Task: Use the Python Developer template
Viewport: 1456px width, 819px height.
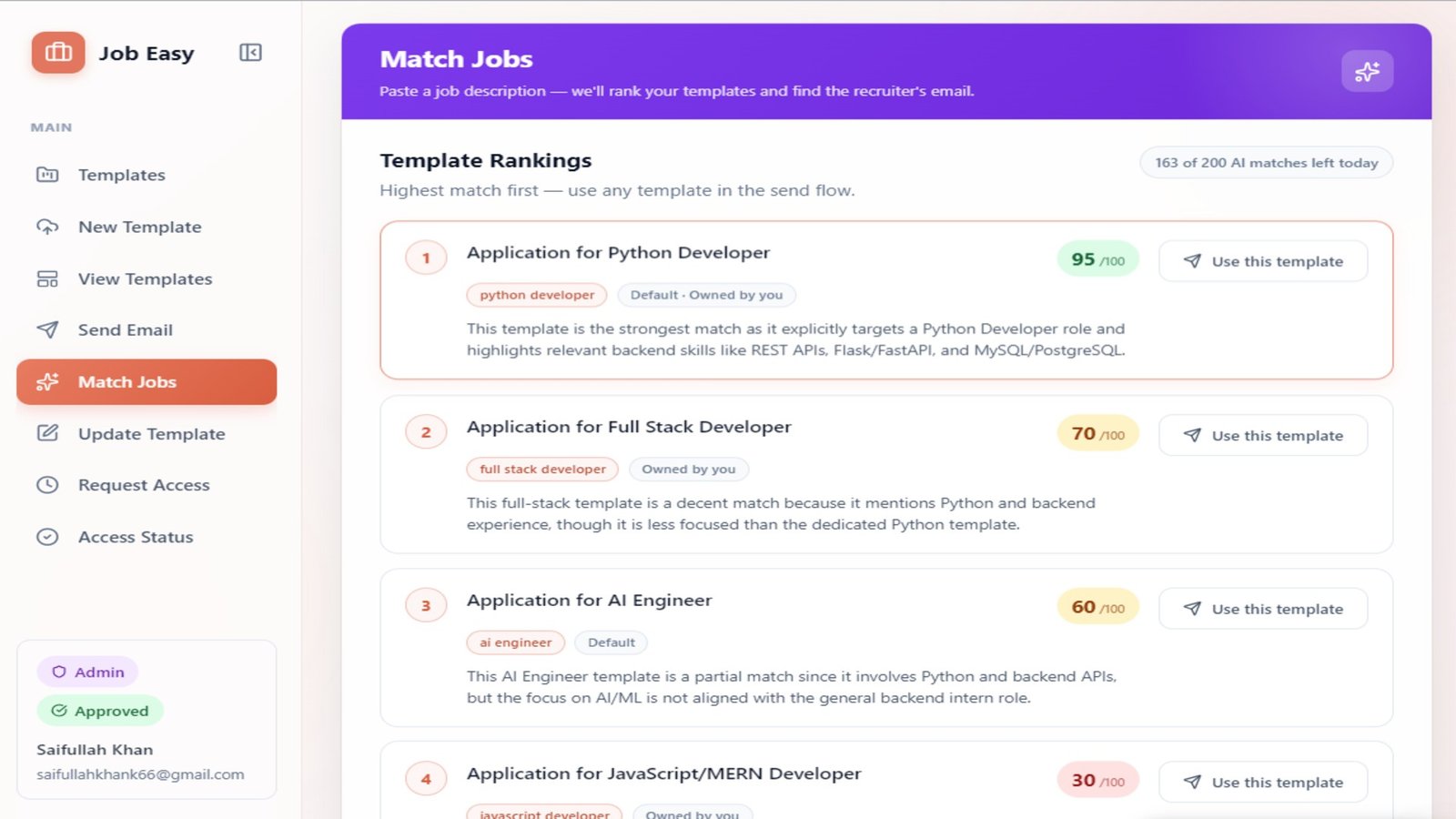Action: [x=1263, y=261]
